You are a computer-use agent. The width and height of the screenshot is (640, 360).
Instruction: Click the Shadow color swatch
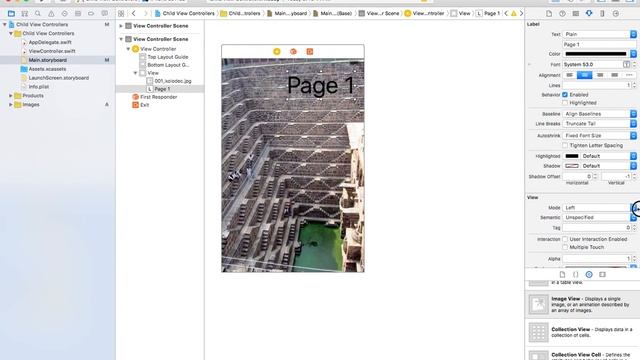(572, 166)
